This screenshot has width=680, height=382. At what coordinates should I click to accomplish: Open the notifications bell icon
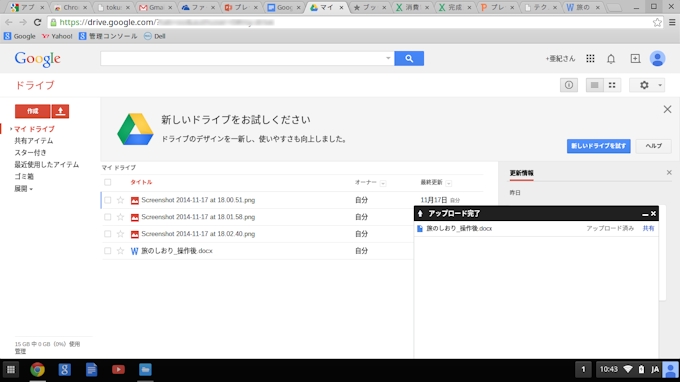[611, 59]
